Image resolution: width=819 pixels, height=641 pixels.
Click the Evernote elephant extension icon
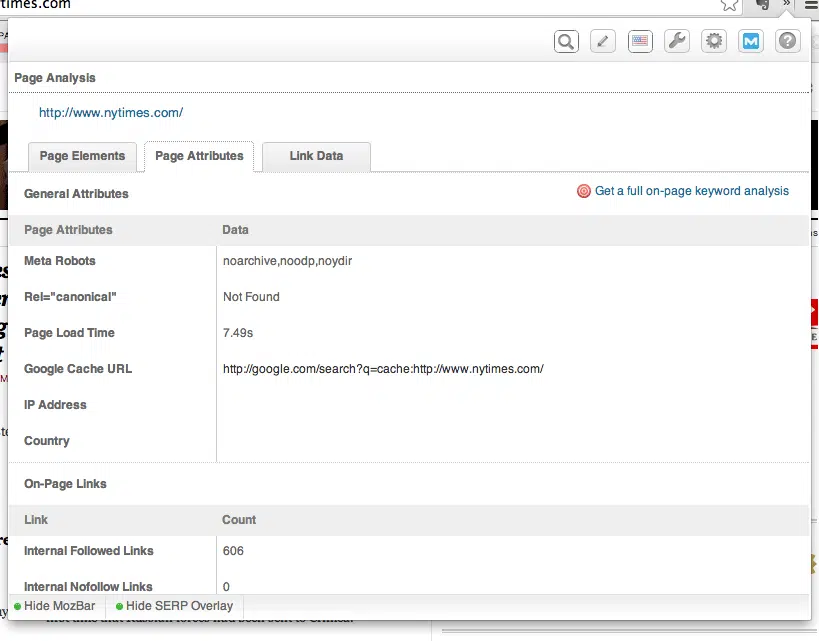coord(763,5)
